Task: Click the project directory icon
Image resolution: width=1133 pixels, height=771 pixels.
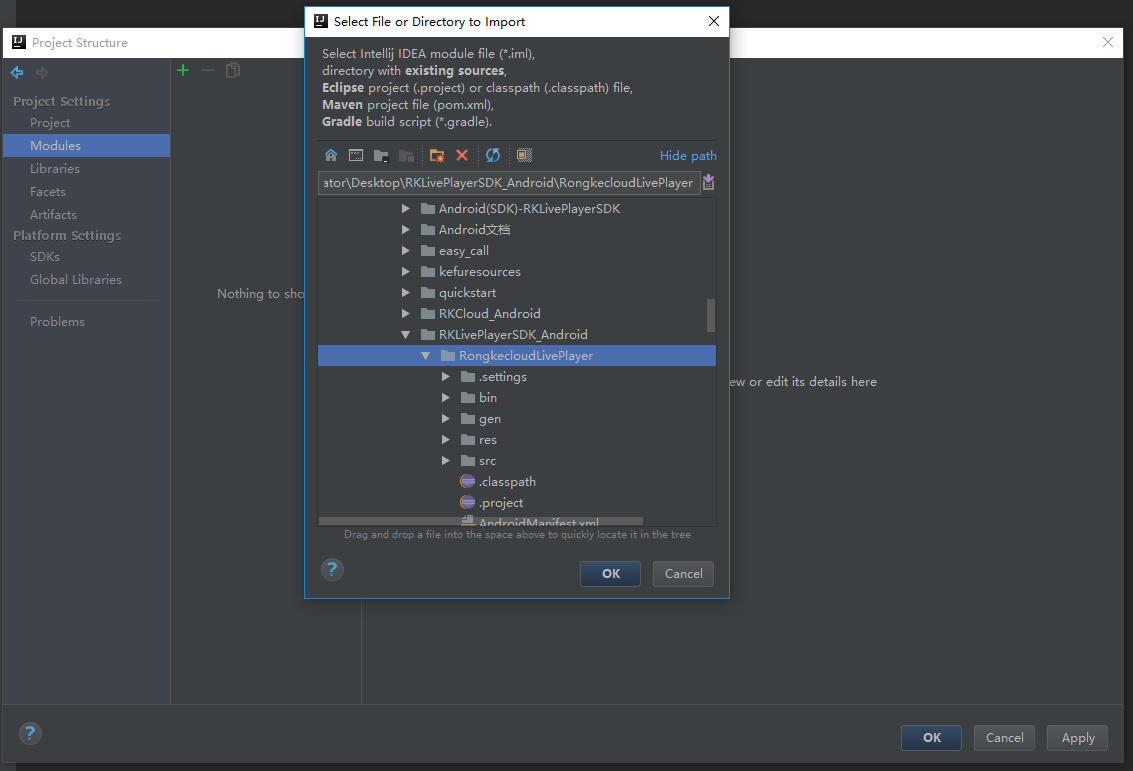Action: pyautogui.click(x=381, y=155)
